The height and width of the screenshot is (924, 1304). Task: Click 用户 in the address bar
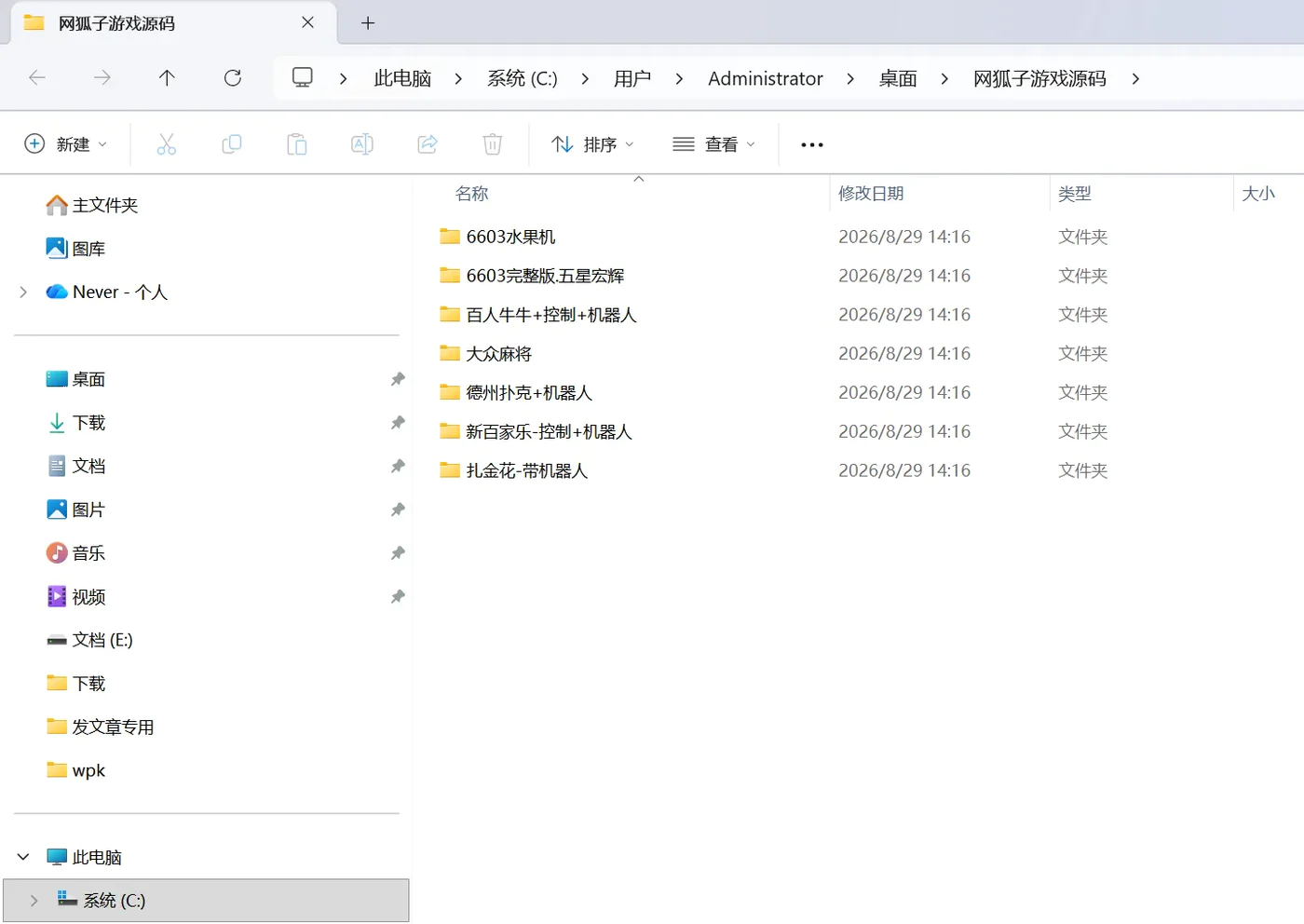point(632,79)
